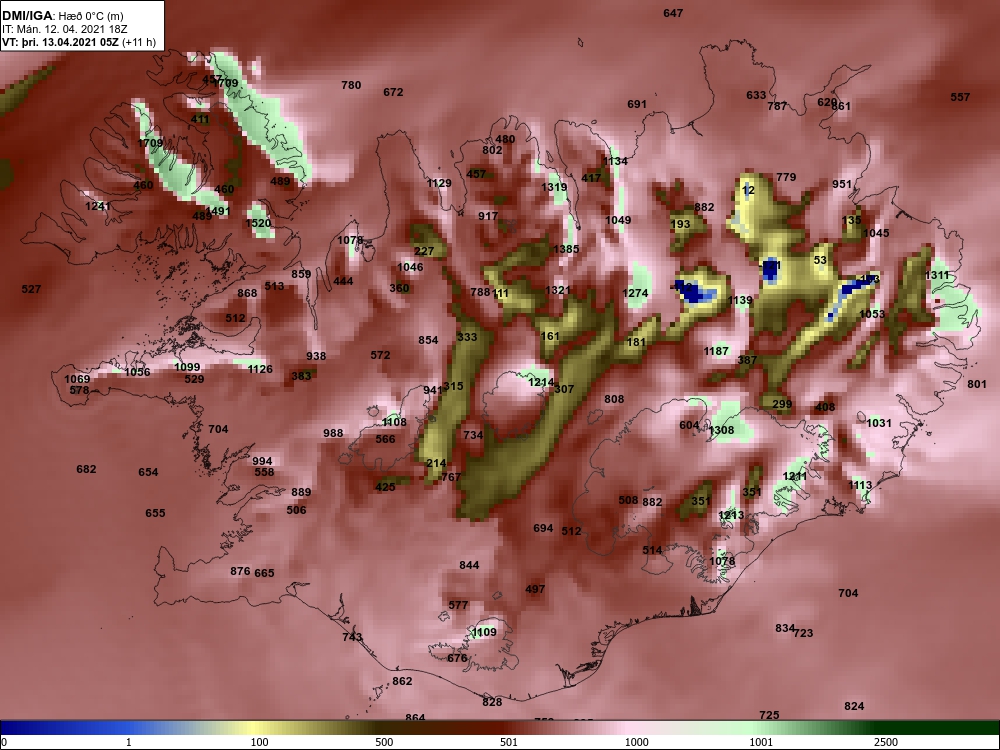Click the map value '808'
This screenshot has height=750, width=1000.
[x=614, y=399]
